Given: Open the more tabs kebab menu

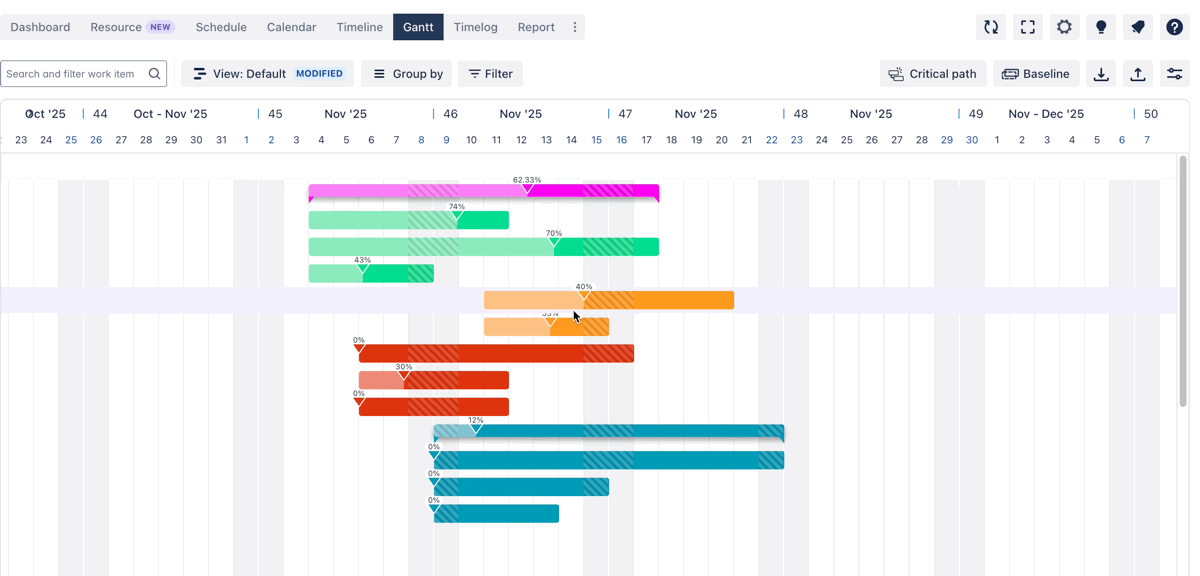Looking at the screenshot, I should pyautogui.click(x=575, y=27).
